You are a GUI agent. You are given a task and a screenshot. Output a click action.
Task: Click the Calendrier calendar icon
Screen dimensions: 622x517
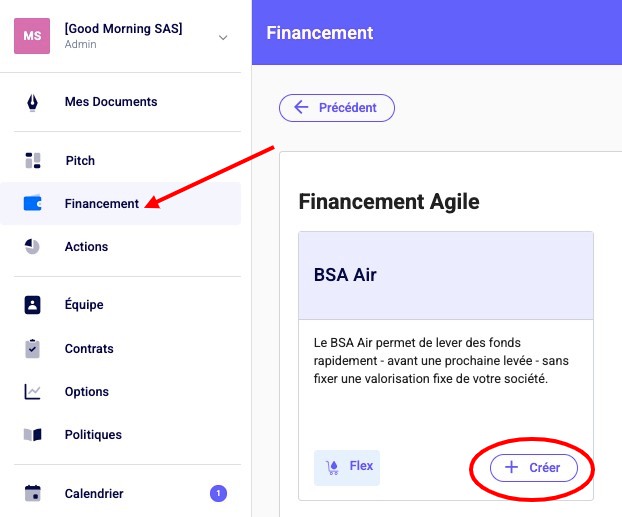point(33,493)
